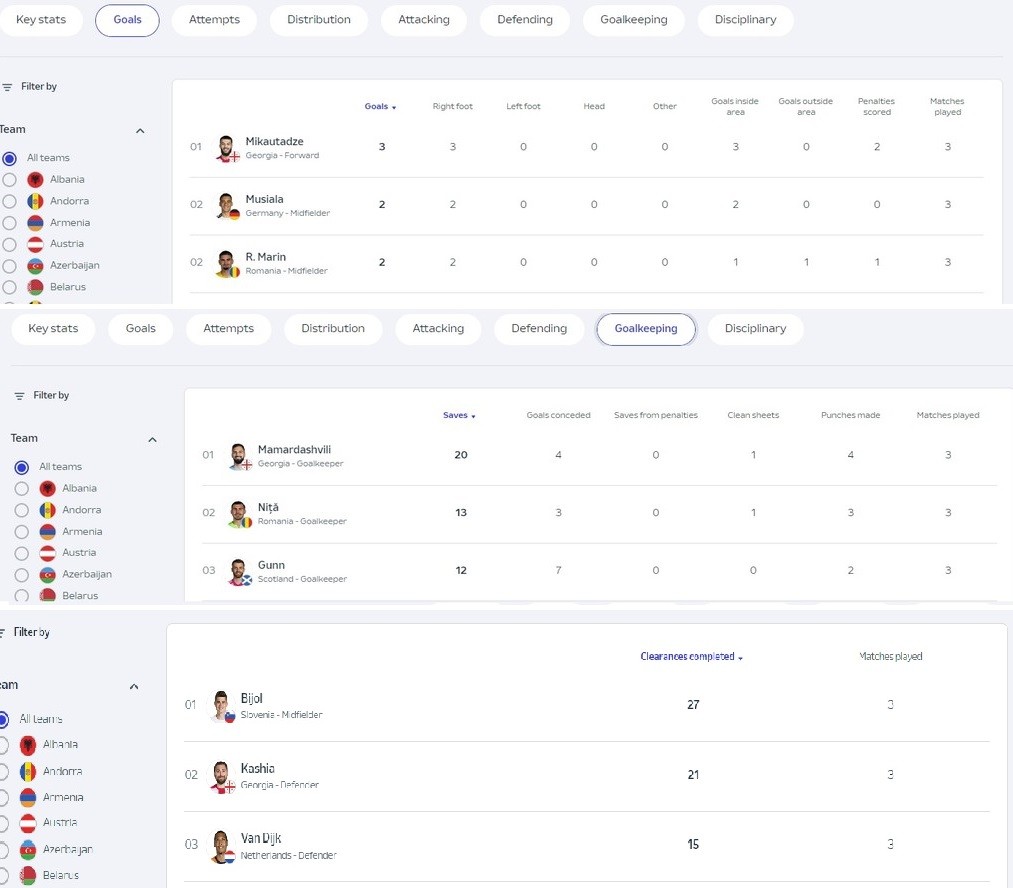Screen dimensions: 1013x888
Task: Click Van Dijk's player photo
Action: click(x=221, y=845)
